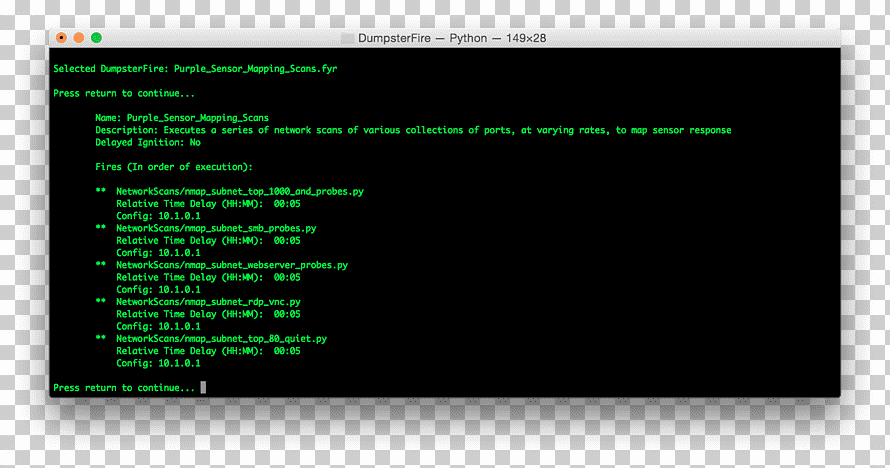The height and width of the screenshot is (468, 890).
Task: Click the Delayed Ignition: No line
Action: point(148,142)
